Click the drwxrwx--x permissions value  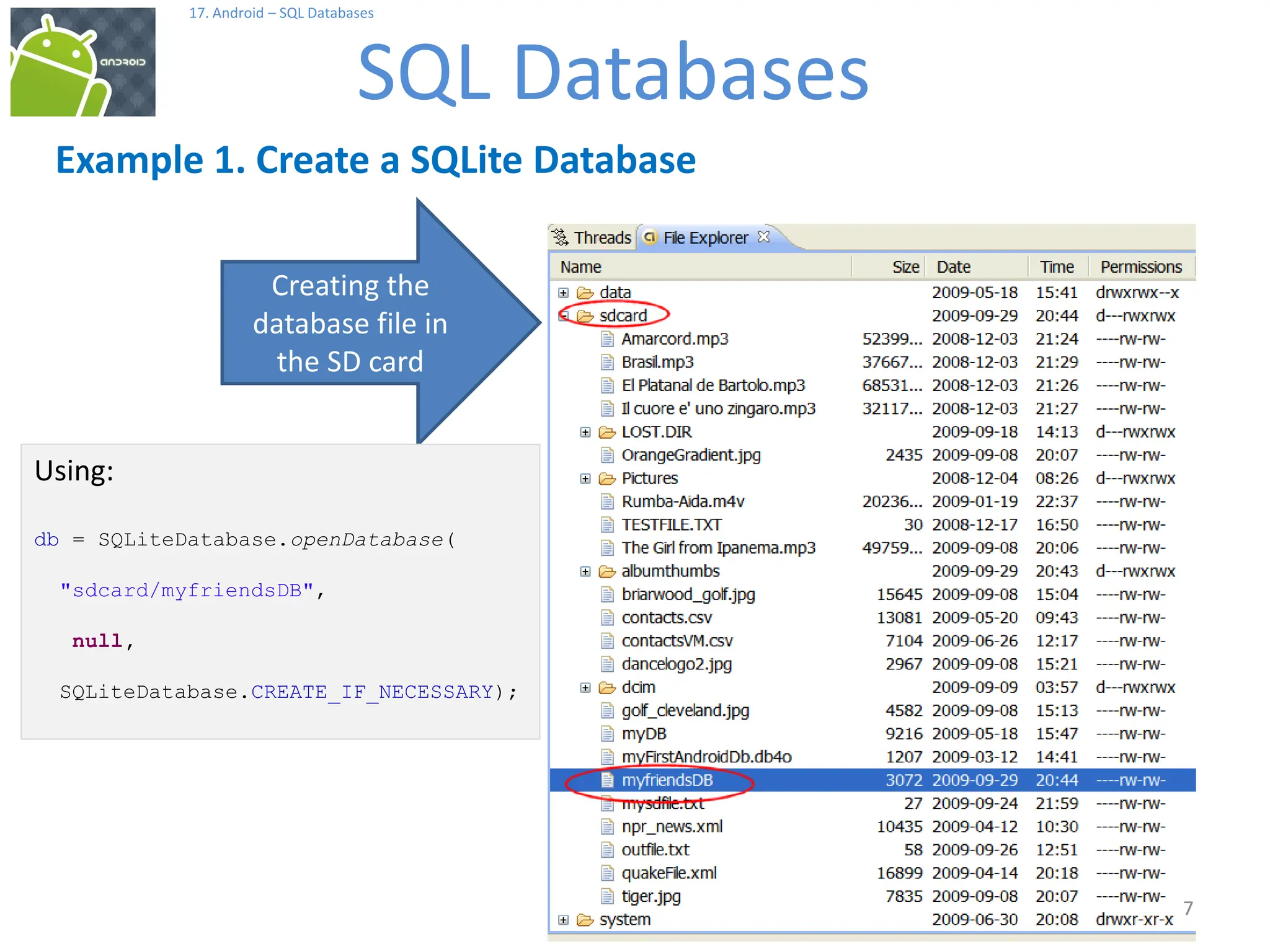(x=1137, y=293)
